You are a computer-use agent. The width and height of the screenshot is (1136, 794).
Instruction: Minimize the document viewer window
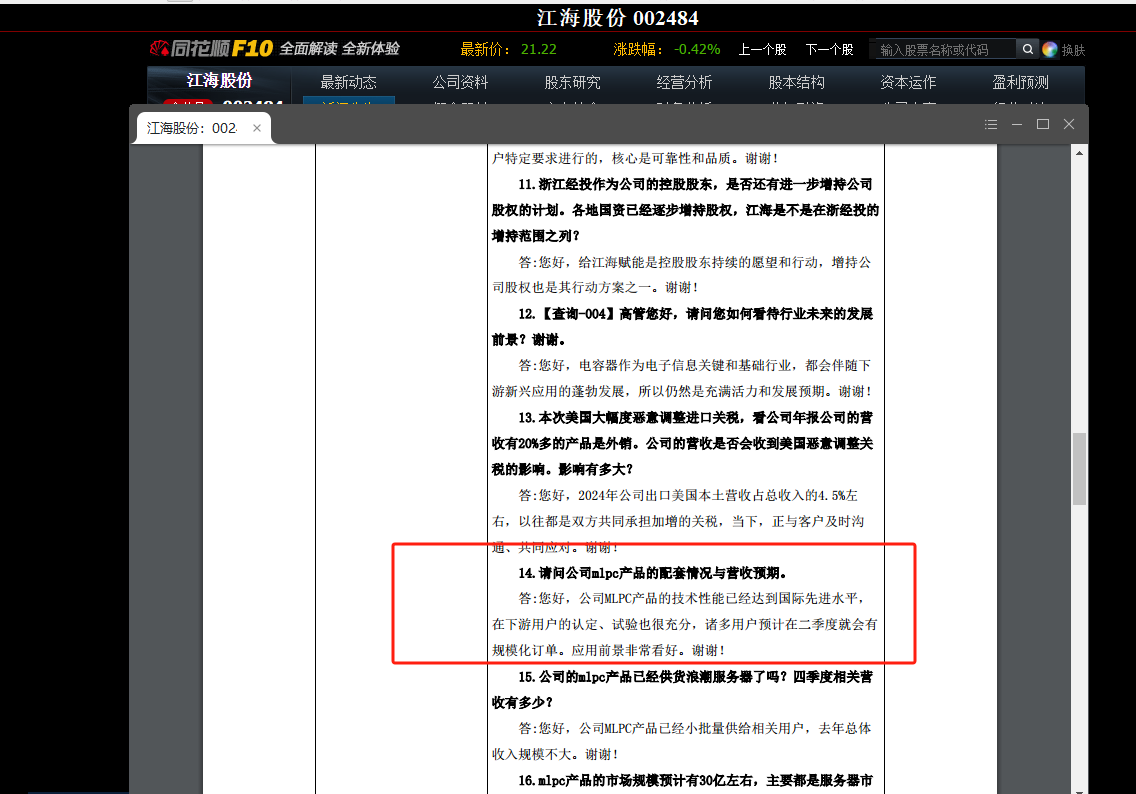click(1017, 125)
